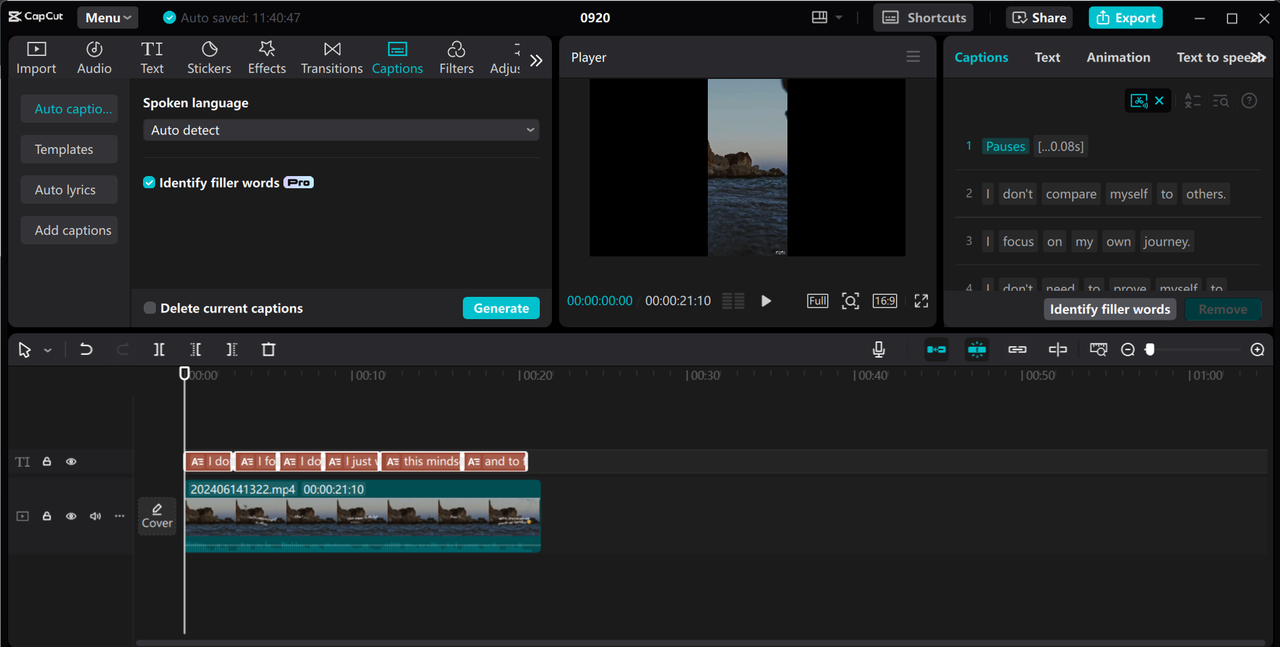
Task: Click the Player panel hamburger menu
Action: (x=913, y=57)
